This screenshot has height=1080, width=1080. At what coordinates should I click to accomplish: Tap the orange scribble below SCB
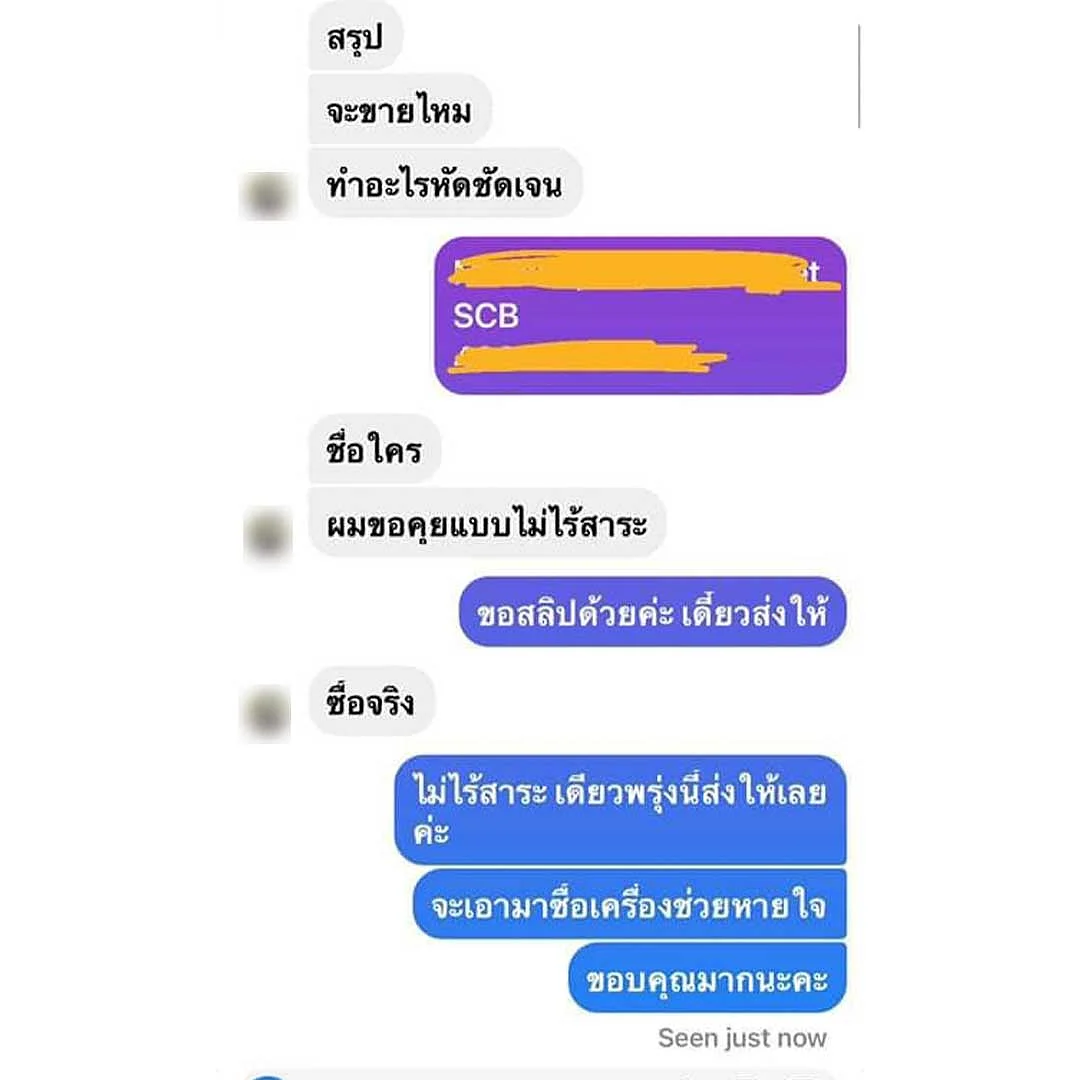(x=587, y=358)
